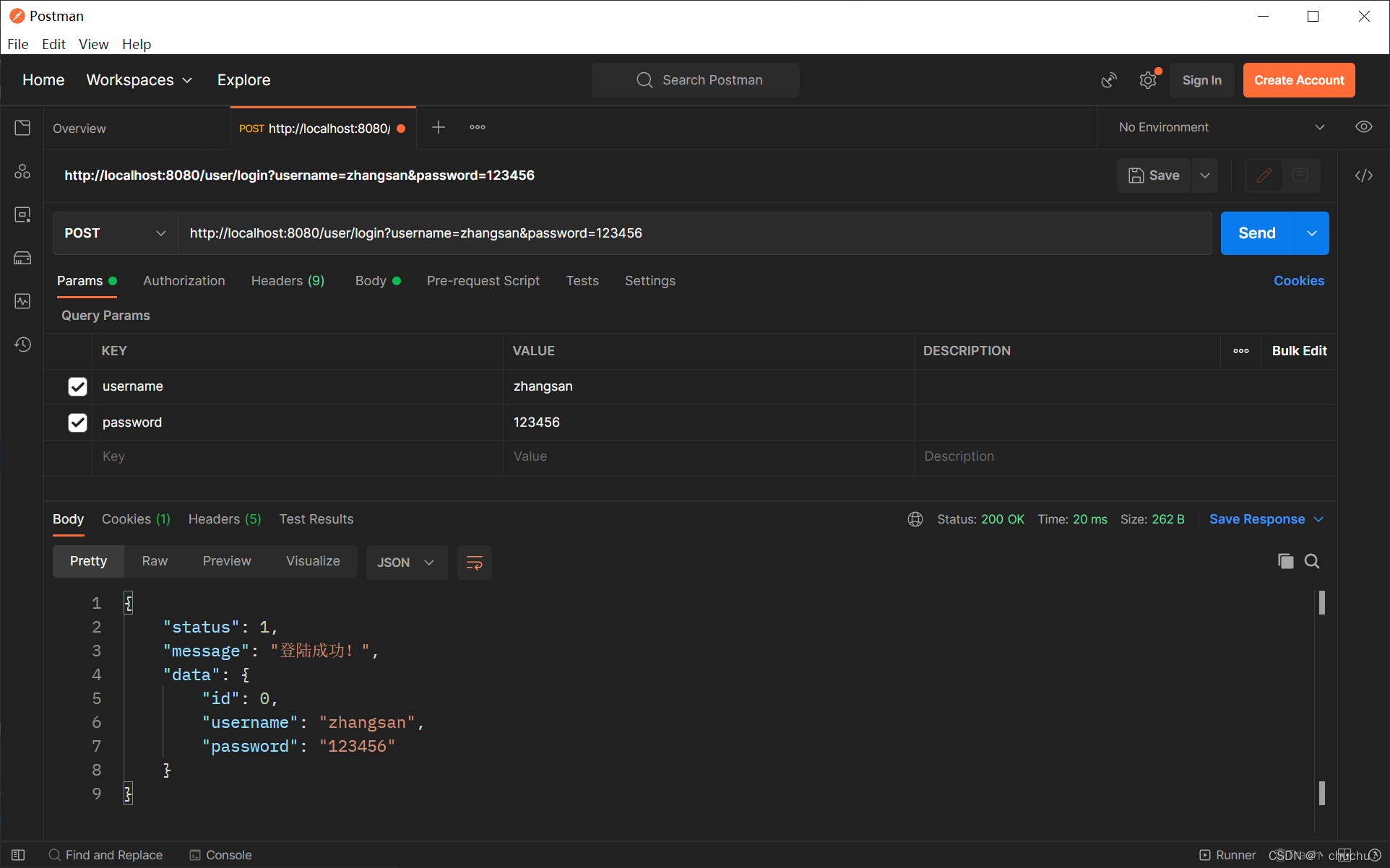The width and height of the screenshot is (1390, 868).
Task: Click the code snippet icon
Action: coord(1363,175)
